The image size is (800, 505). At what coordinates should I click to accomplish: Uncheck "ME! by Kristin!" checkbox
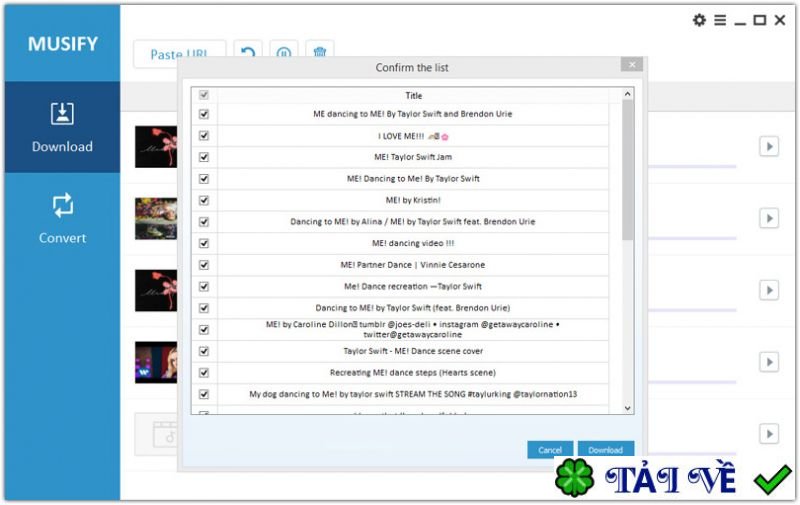coord(204,200)
